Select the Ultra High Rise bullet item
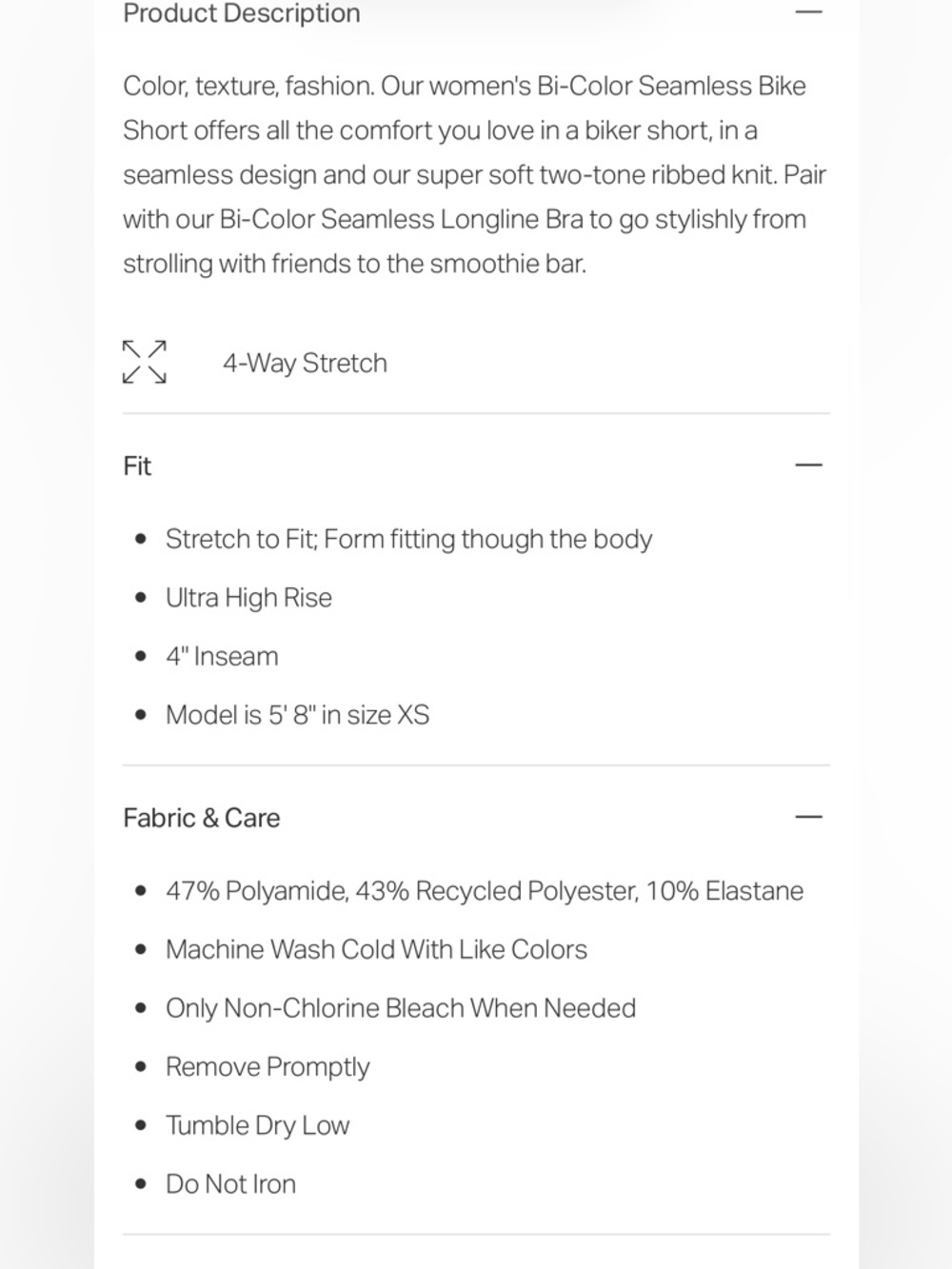 (248, 598)
